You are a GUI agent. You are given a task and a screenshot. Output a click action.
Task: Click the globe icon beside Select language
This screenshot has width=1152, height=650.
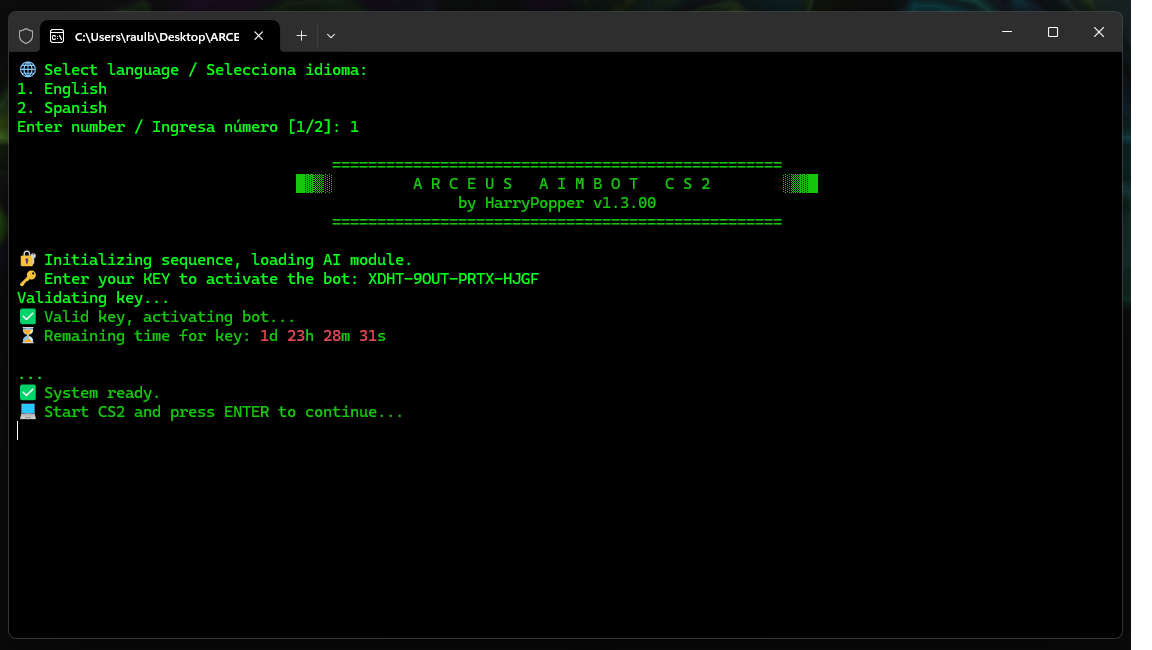click(x=27, y=70)
